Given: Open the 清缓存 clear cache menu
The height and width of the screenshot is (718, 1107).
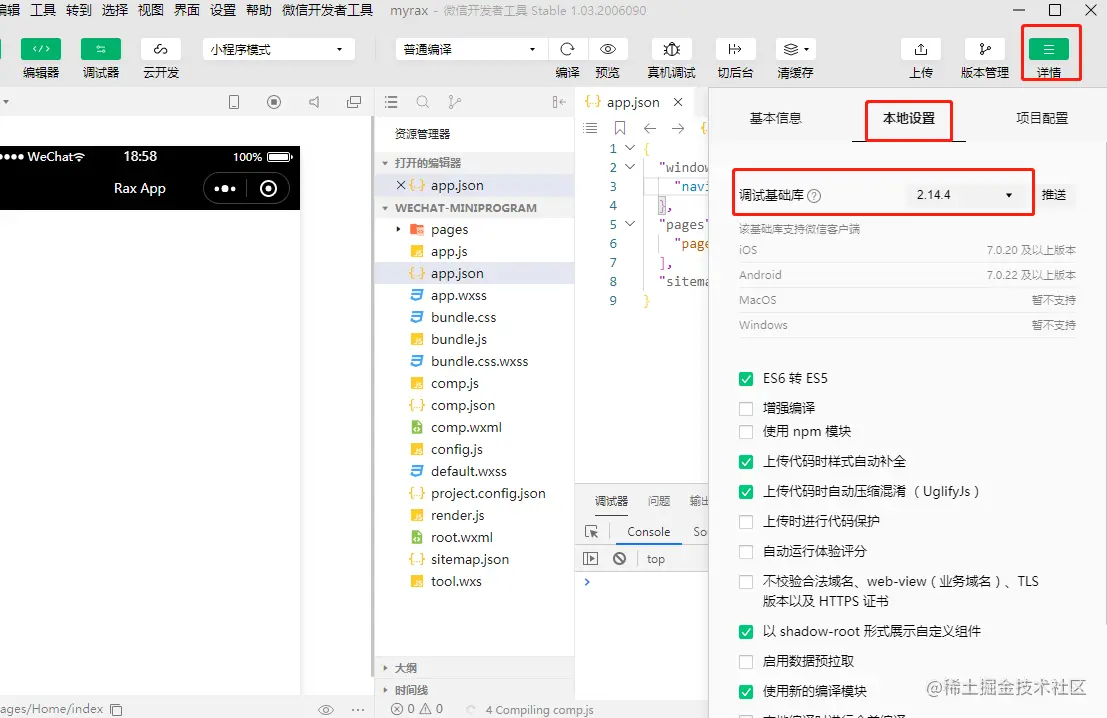Looking at the screenshot, I should pyautogui.click(x=796, y=49).
